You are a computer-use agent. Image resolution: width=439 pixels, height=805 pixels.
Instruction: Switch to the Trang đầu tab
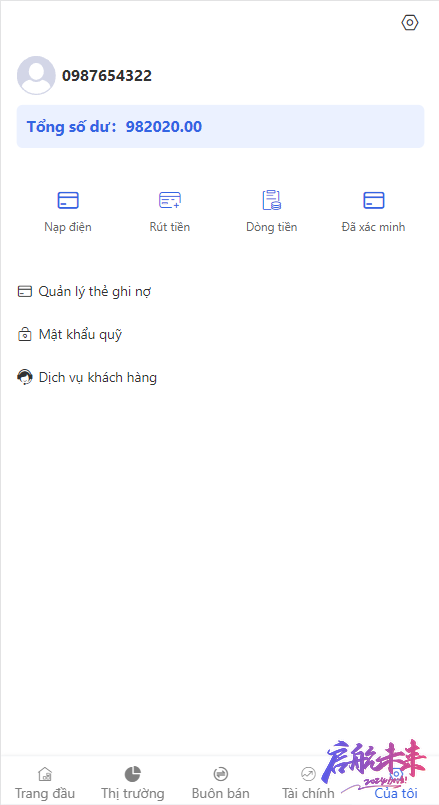tap(45, 782)
